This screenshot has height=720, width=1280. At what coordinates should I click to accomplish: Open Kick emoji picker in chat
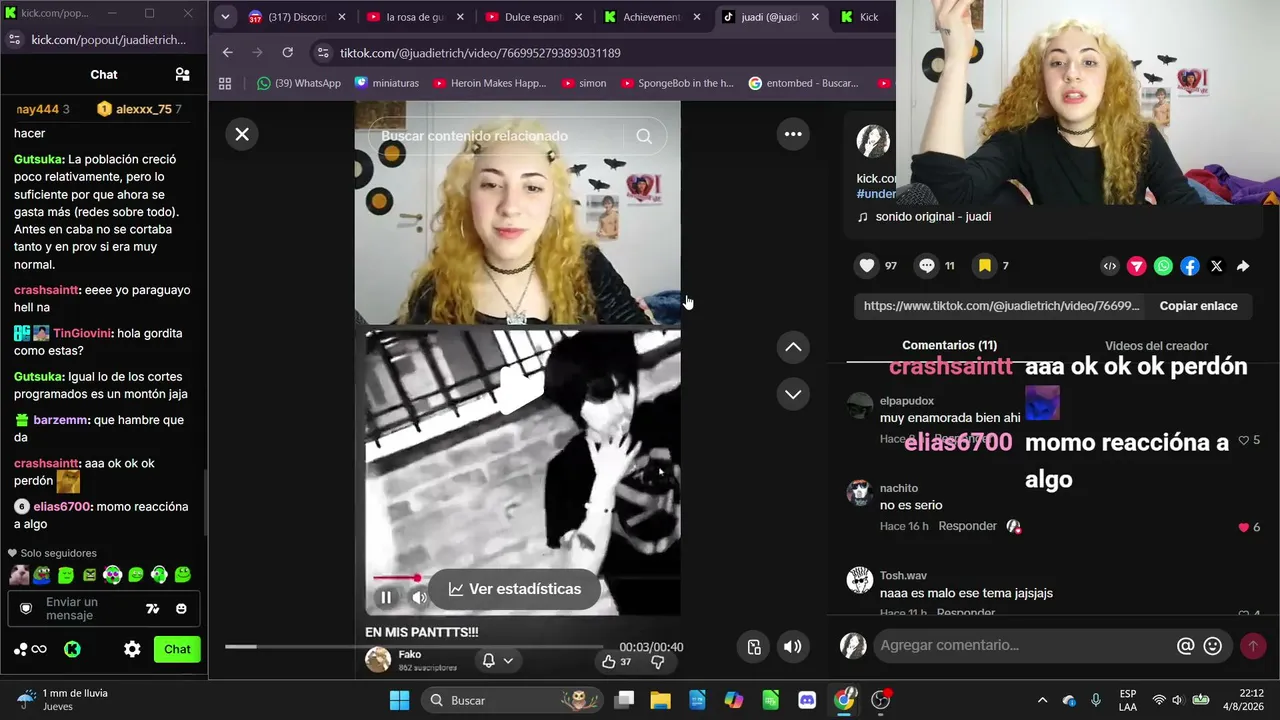181,608
